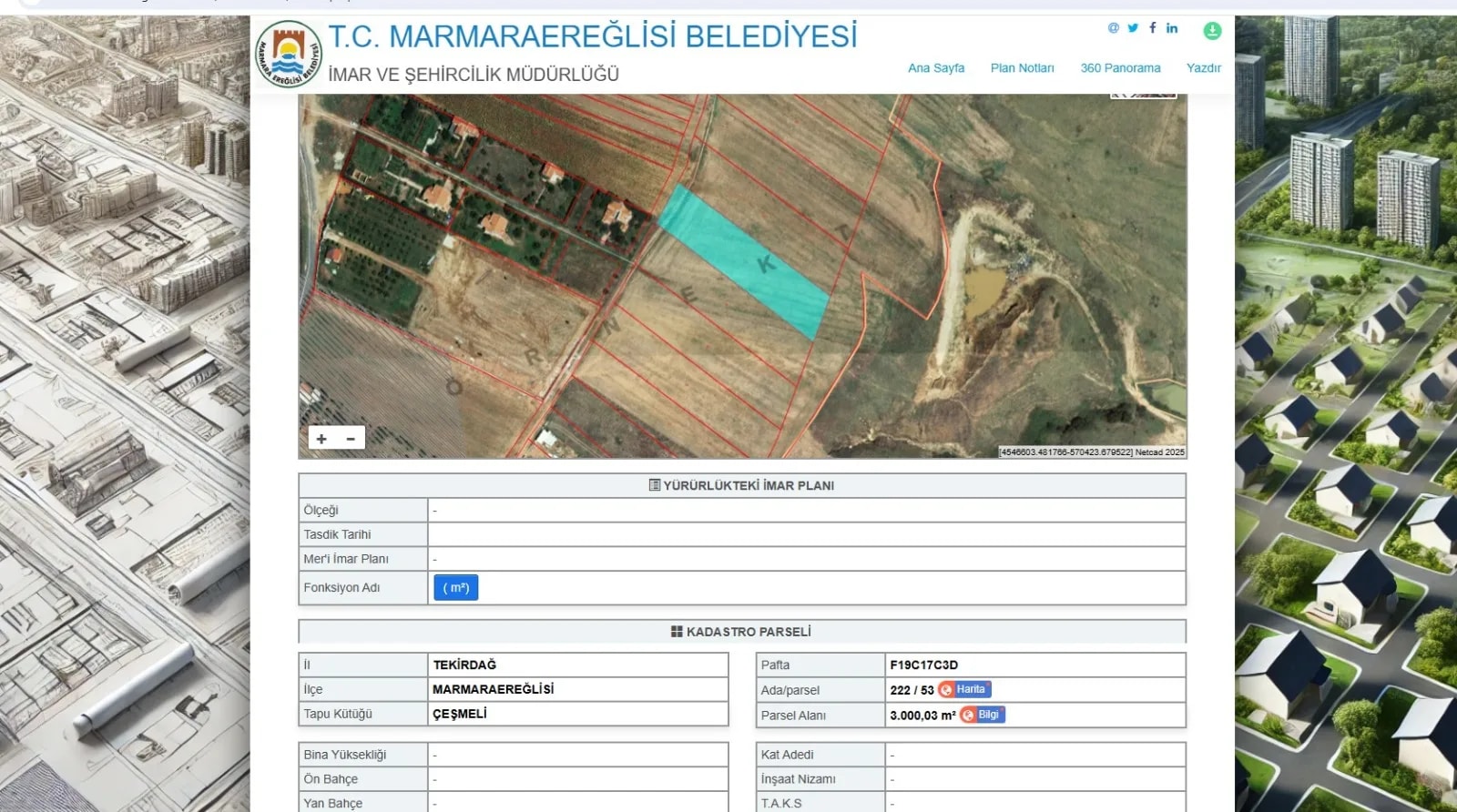
Task: Click the Yürürlükteki İmar Planı header
Action: [742, 486]
